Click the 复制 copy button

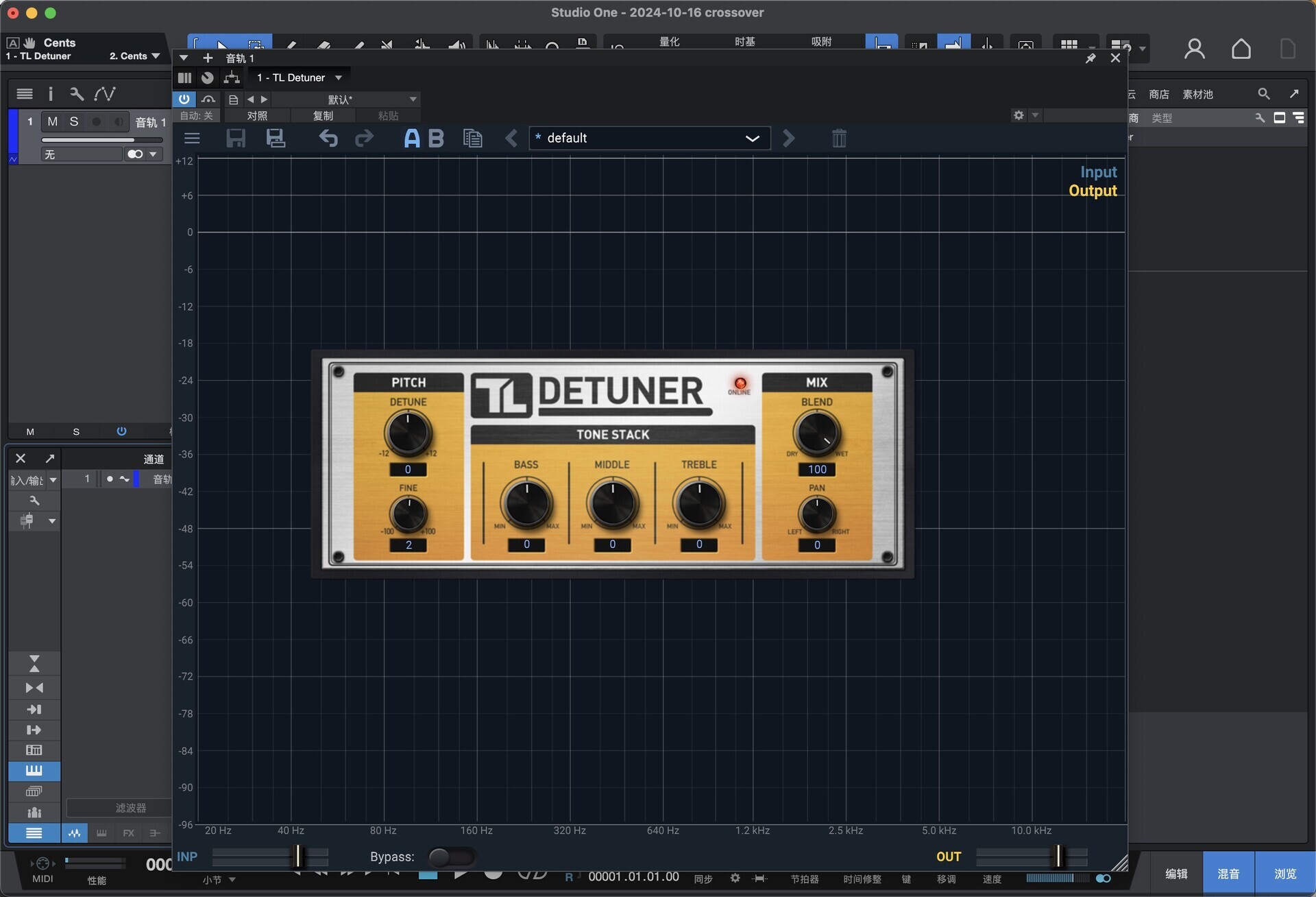tap(323, 116)
